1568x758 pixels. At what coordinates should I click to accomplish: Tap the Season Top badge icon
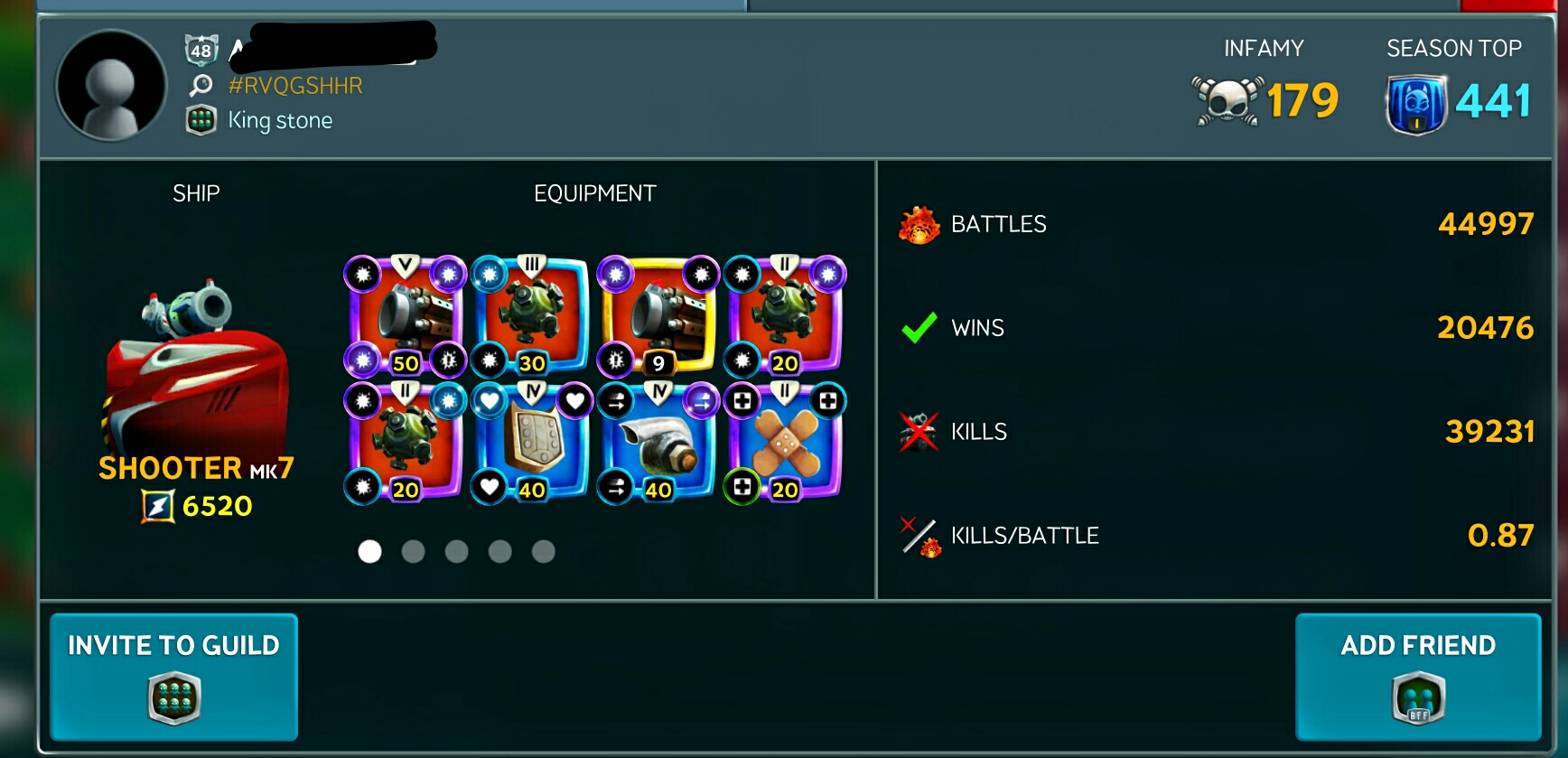[x=1416, y=103]
